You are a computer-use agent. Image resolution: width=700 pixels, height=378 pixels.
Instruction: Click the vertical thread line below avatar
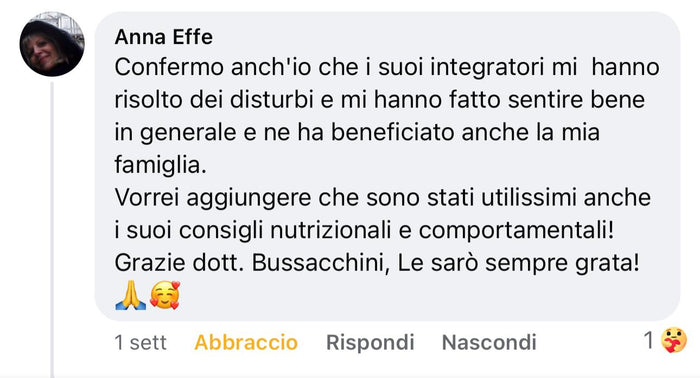(x=52, y=228)
